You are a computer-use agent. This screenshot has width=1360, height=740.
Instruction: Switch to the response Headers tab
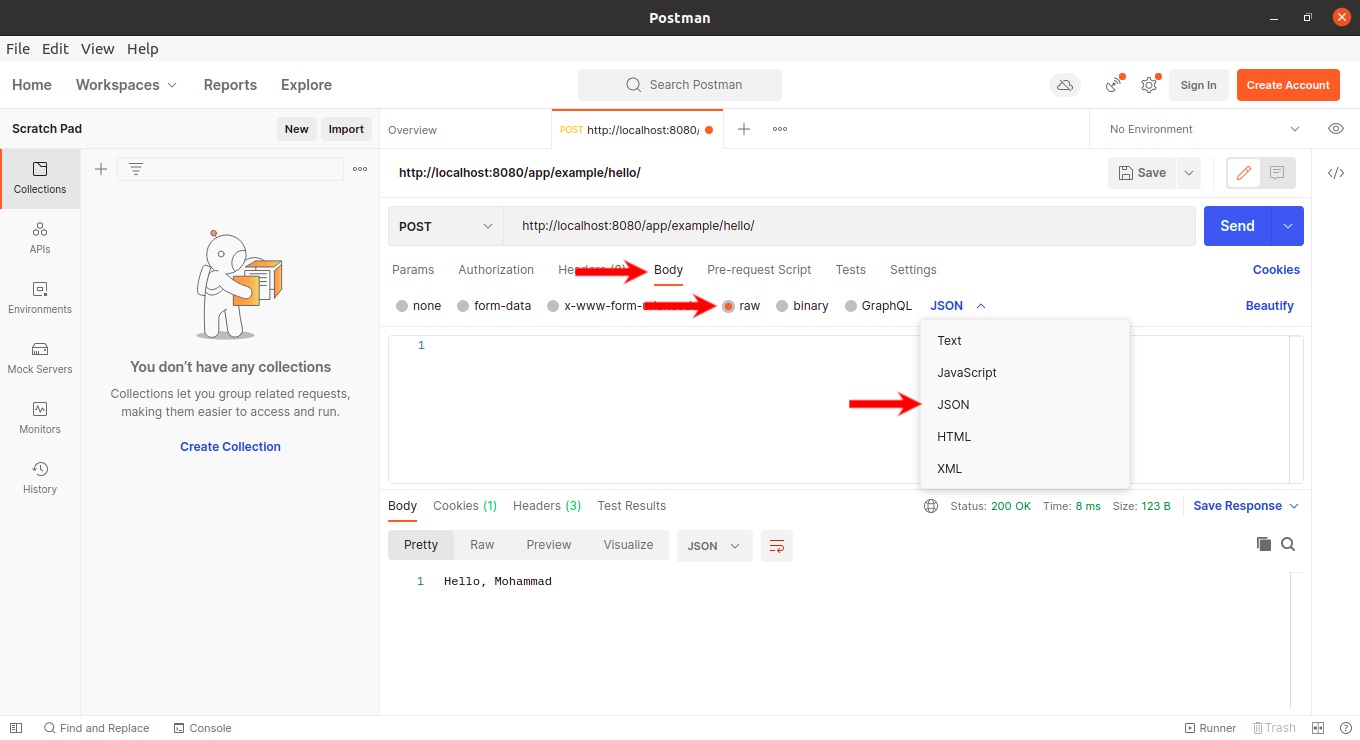coord(546,506)
